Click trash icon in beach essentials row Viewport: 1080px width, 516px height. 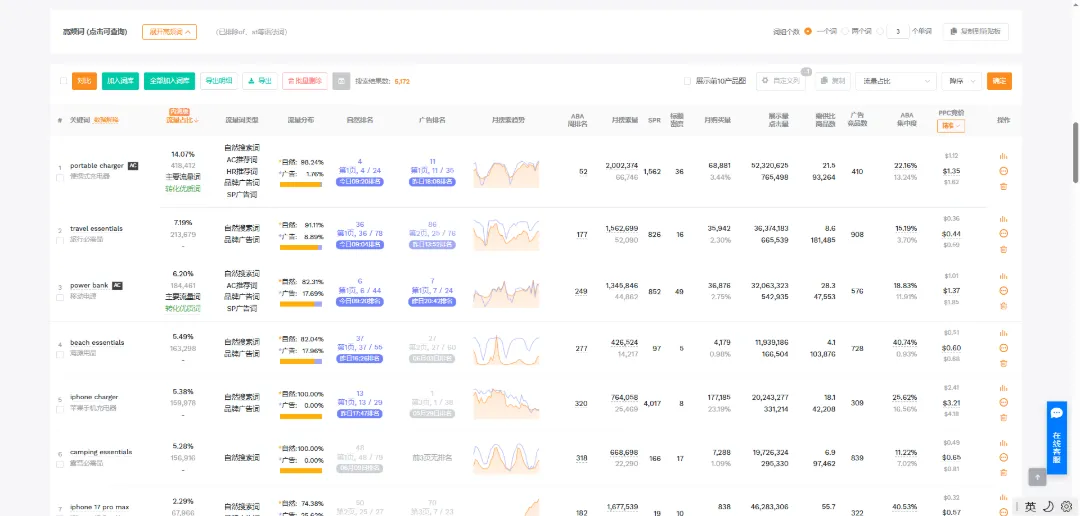[x=1003, y=363]
